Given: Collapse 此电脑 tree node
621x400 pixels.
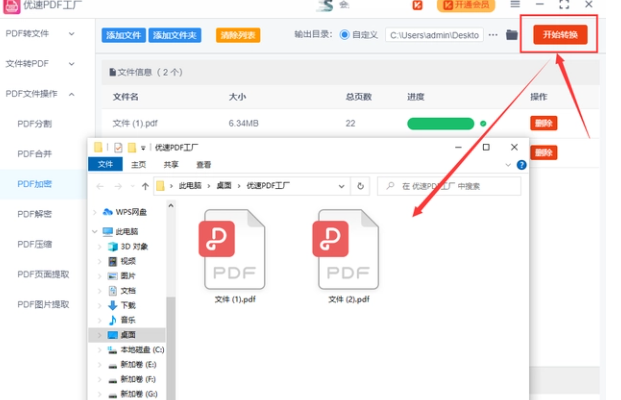Looking at the screenshot, I should point(95,231).
